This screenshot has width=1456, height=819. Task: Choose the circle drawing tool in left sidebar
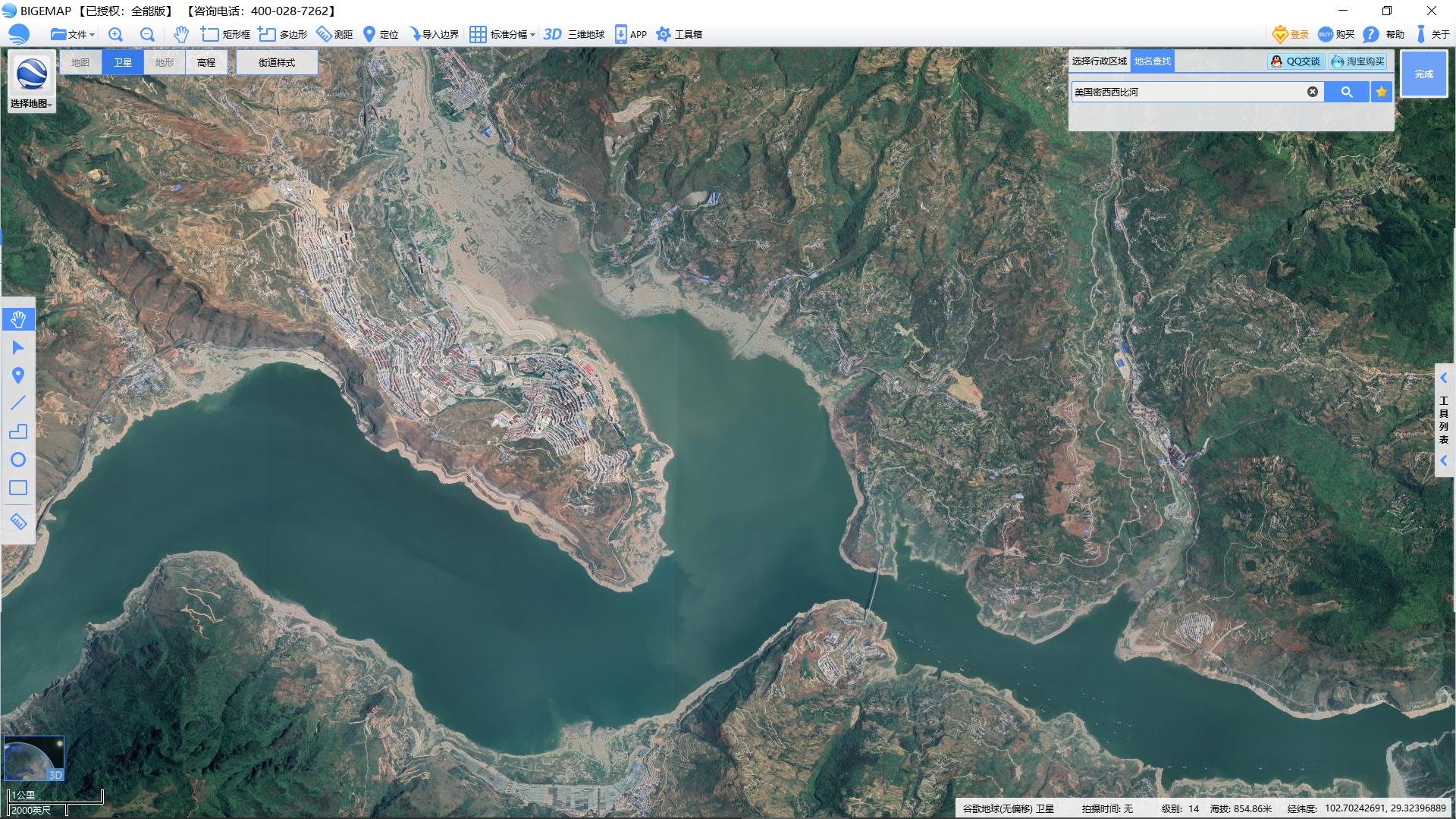(x=18, y=460)
